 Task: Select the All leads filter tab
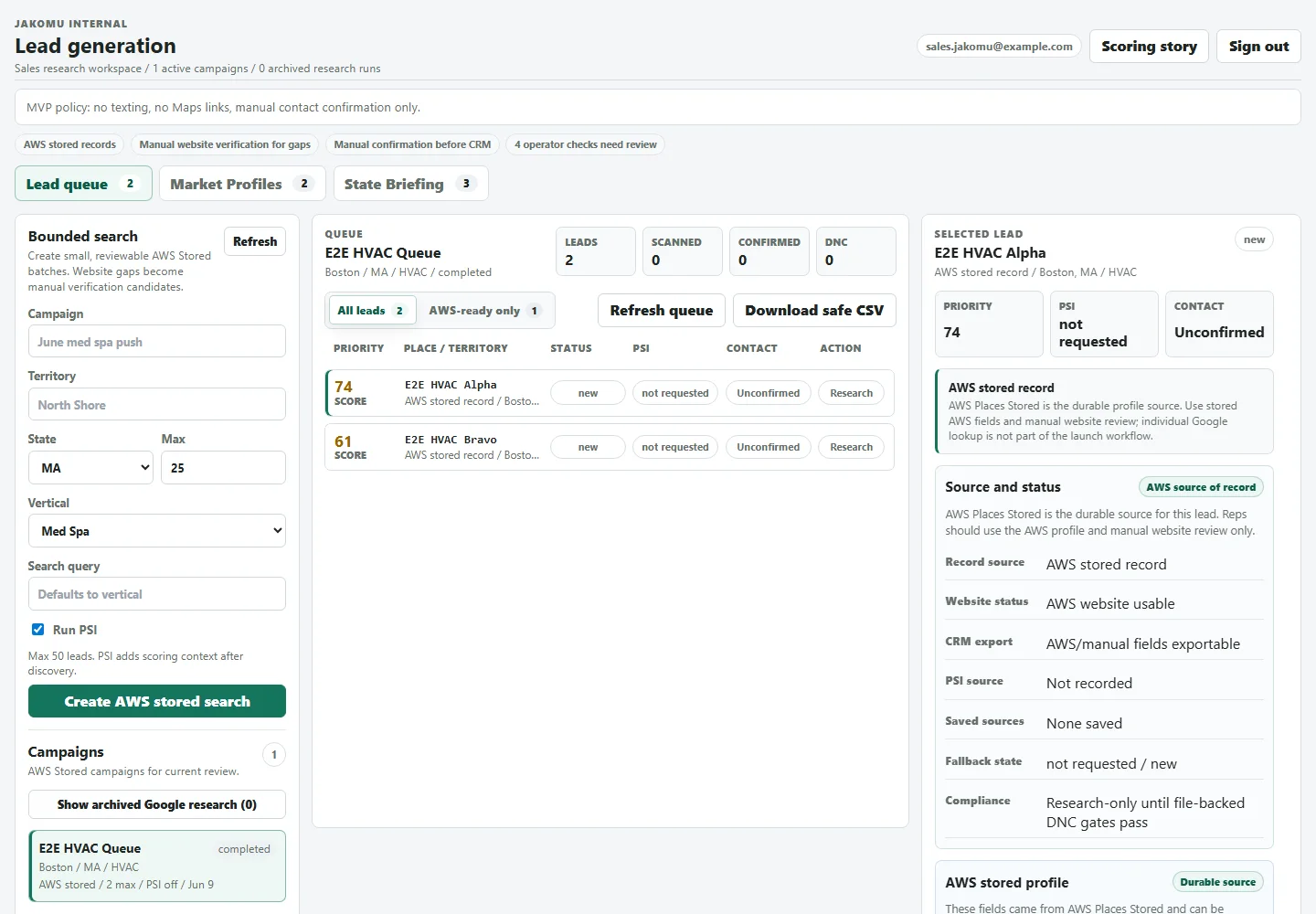[x=372, y=311]
